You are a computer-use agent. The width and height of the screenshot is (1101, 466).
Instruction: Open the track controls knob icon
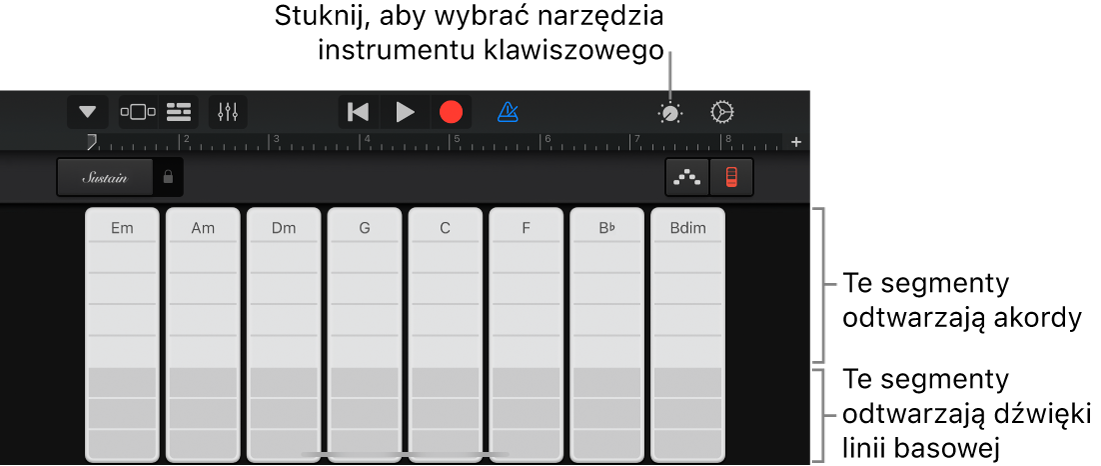coord(670,113)
